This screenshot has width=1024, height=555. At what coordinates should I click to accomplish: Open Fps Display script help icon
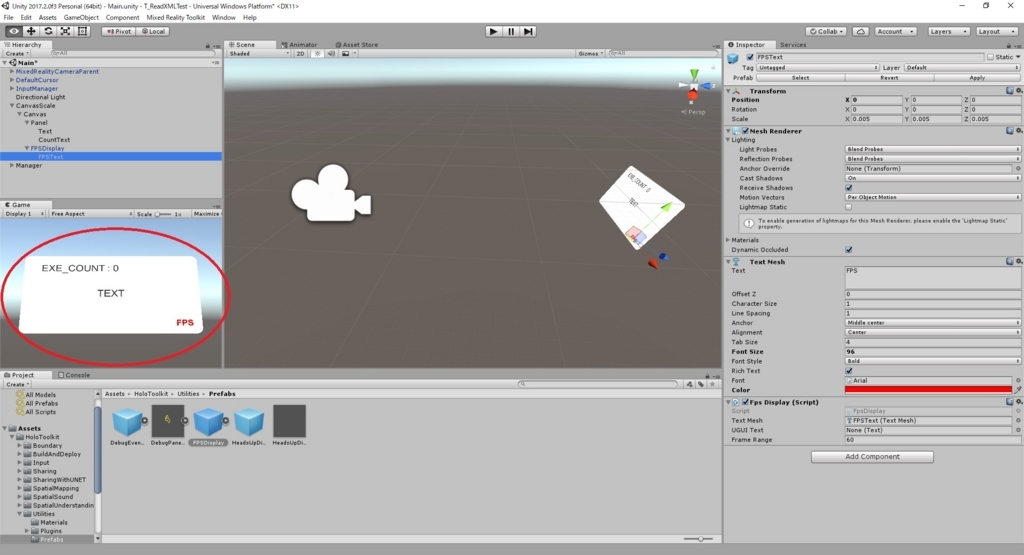(1010, 402)
